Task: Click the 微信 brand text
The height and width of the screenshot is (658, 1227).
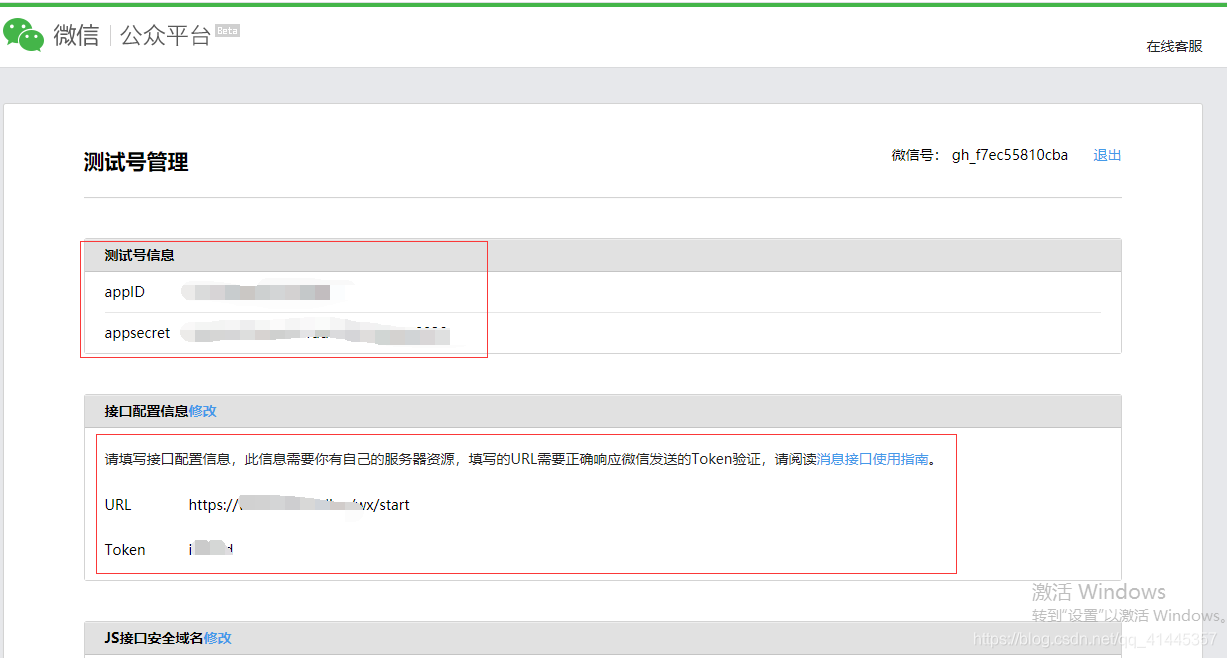Action: 77,35
